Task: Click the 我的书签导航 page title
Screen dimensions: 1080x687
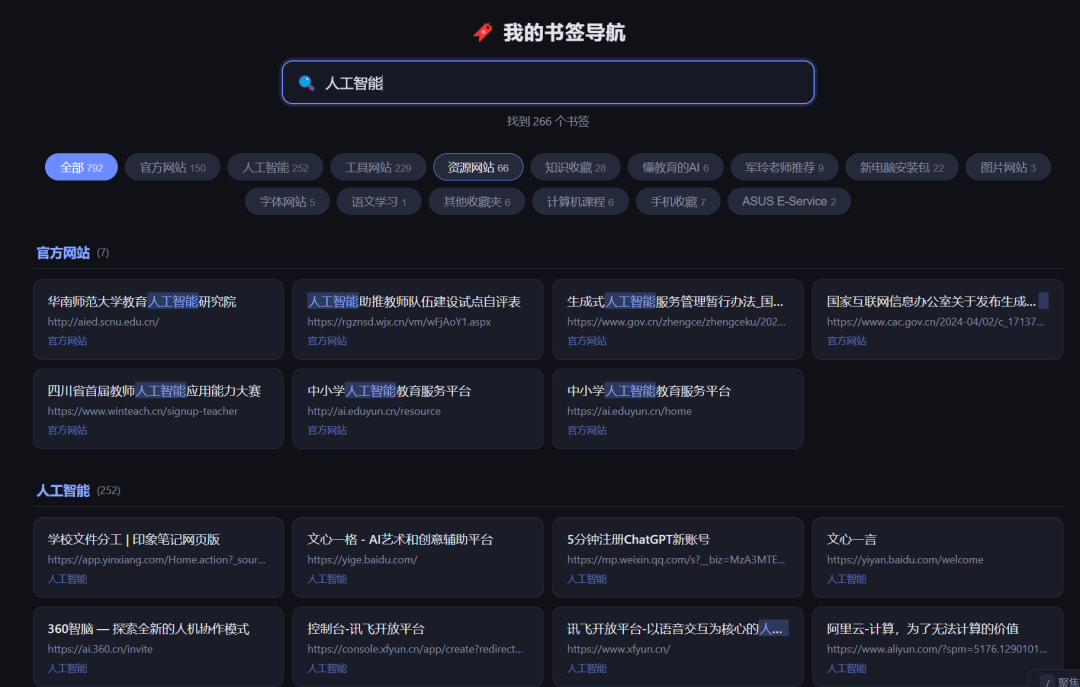Action: [564, 32]
